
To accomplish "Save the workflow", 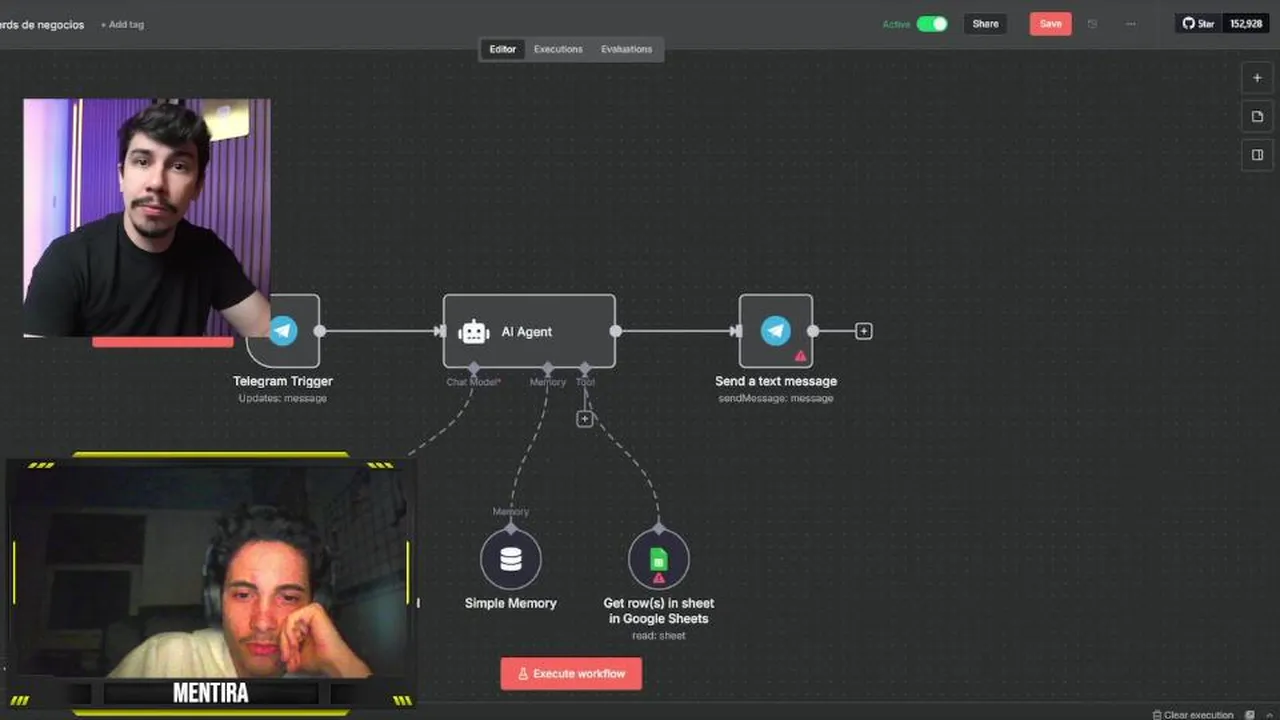I will coord(1050,24).
